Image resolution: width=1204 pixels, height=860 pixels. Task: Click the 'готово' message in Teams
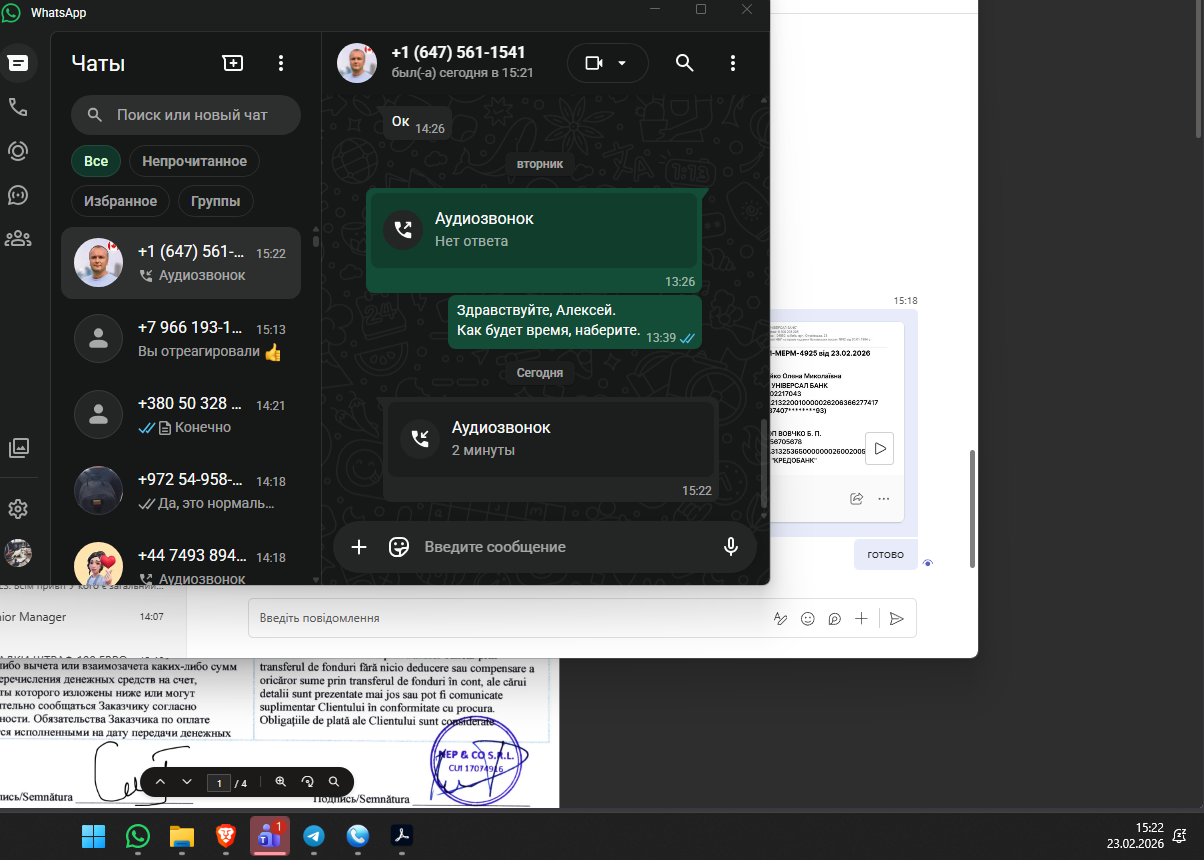886,555
